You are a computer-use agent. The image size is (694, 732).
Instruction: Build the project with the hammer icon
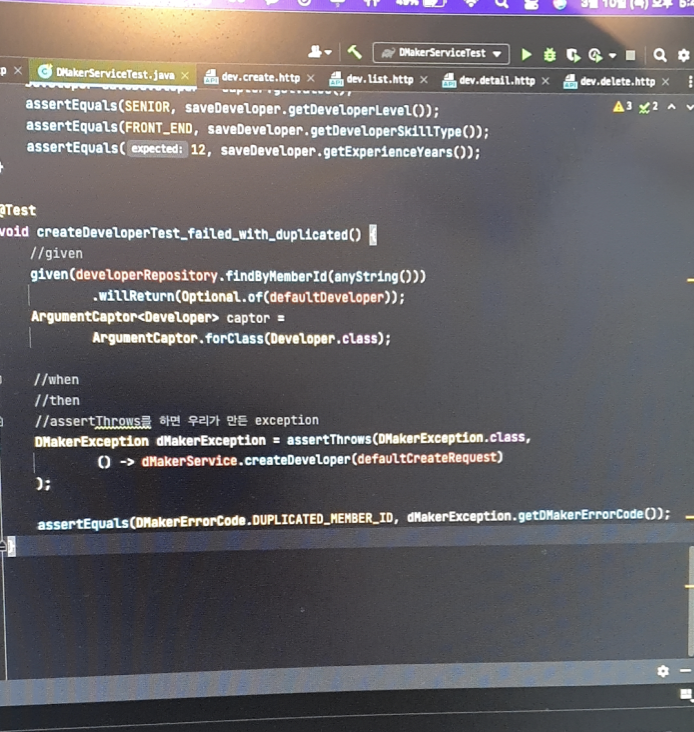(355, 52)
